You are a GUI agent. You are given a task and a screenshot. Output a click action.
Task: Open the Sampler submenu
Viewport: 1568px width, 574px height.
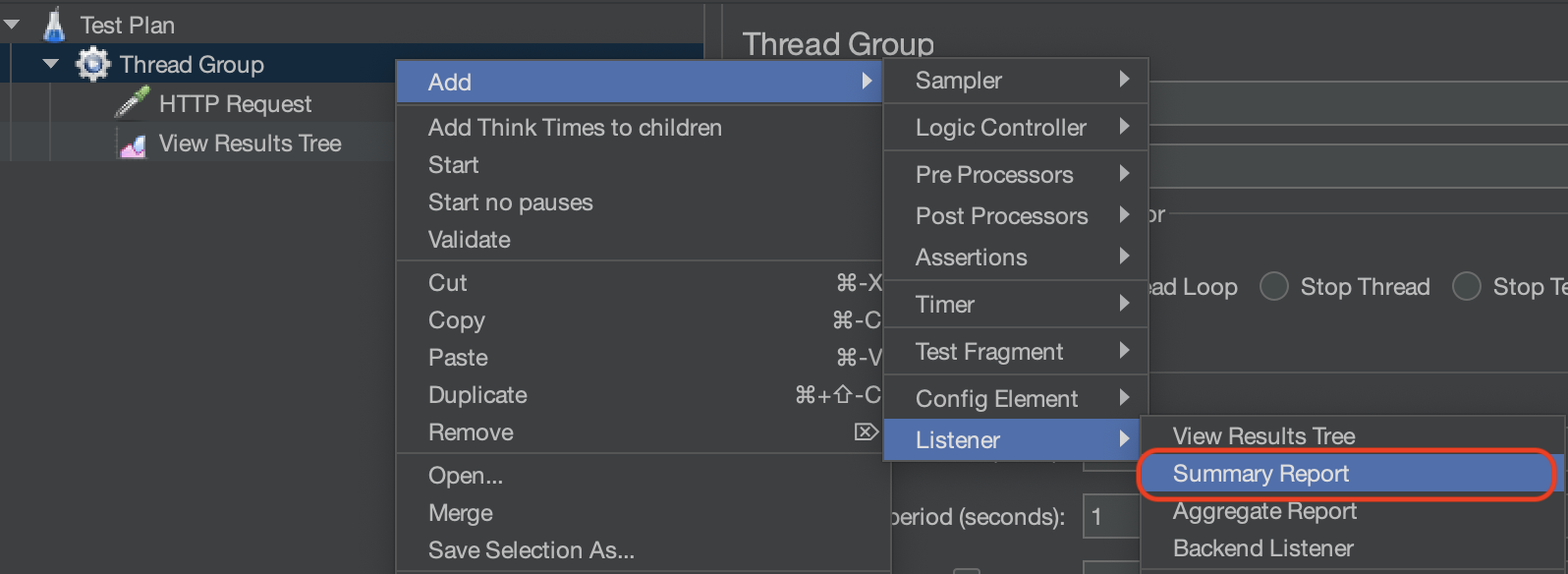pos(1016,81)
